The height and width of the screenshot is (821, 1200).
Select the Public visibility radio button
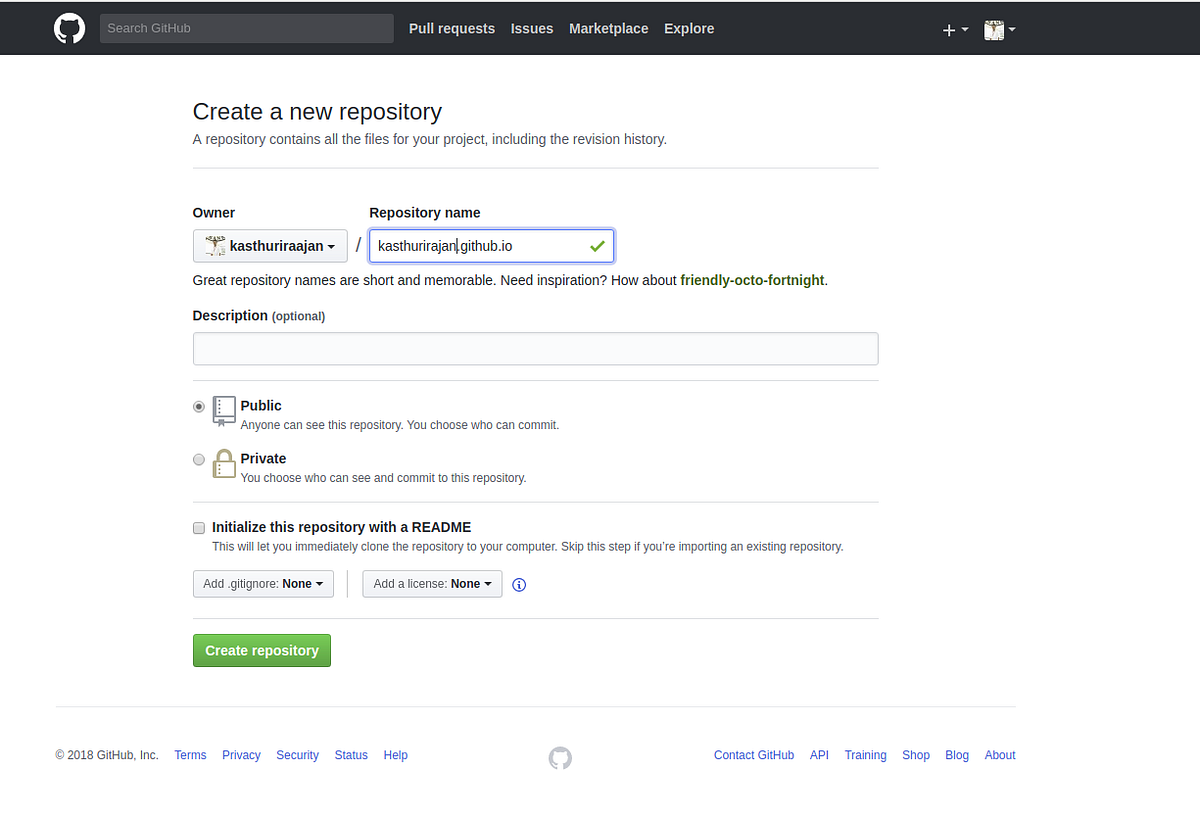point(198,406)
